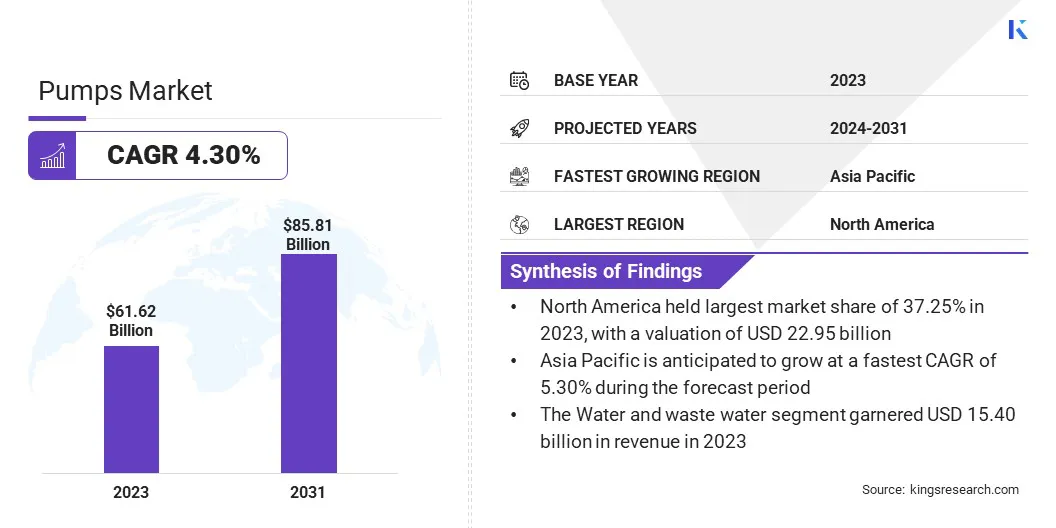
Task: Click the North America region value
Action: [881, 224]
